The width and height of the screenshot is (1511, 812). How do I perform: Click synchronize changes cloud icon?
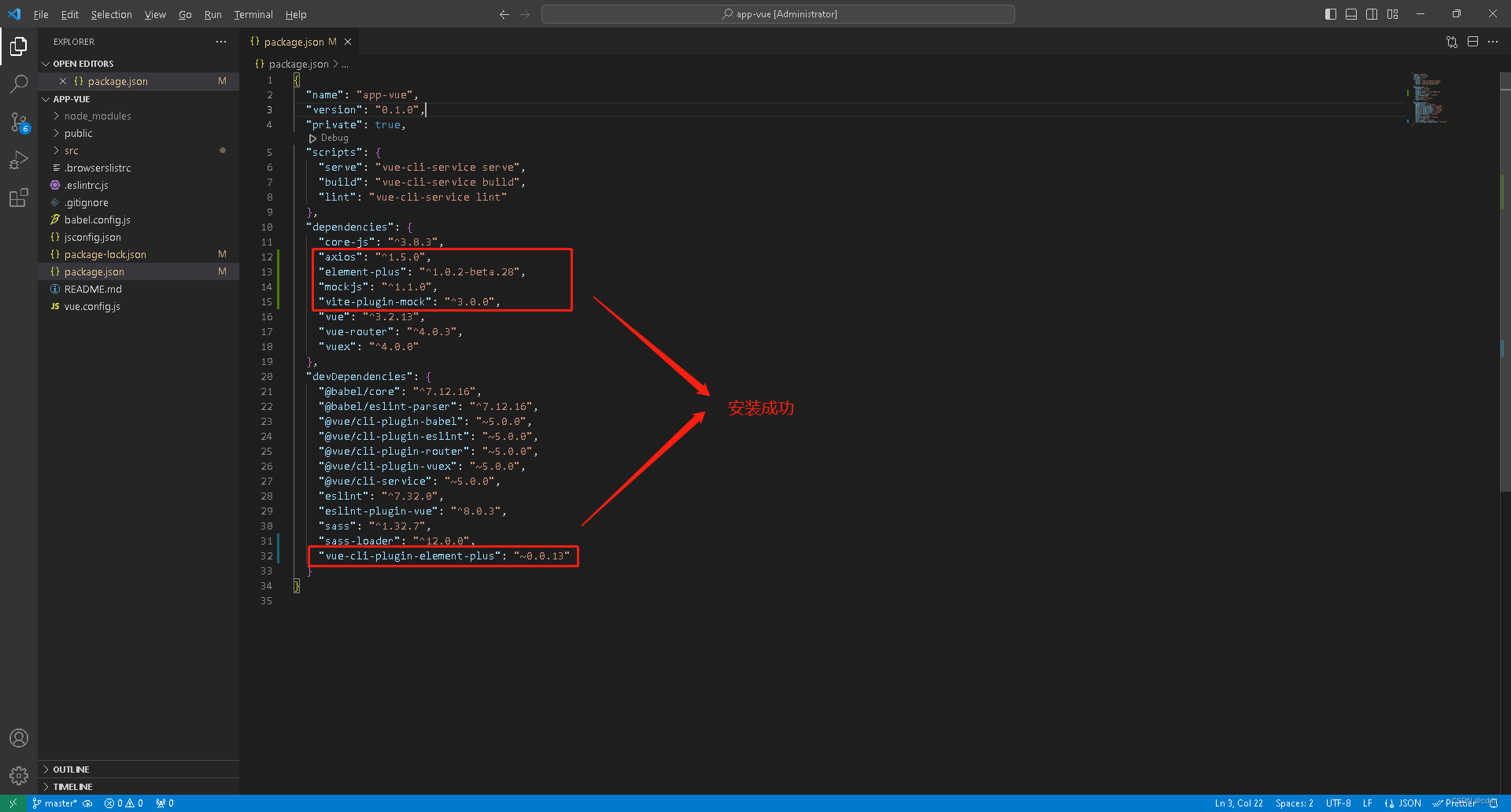pyautogui.click(x=87, y=803)
